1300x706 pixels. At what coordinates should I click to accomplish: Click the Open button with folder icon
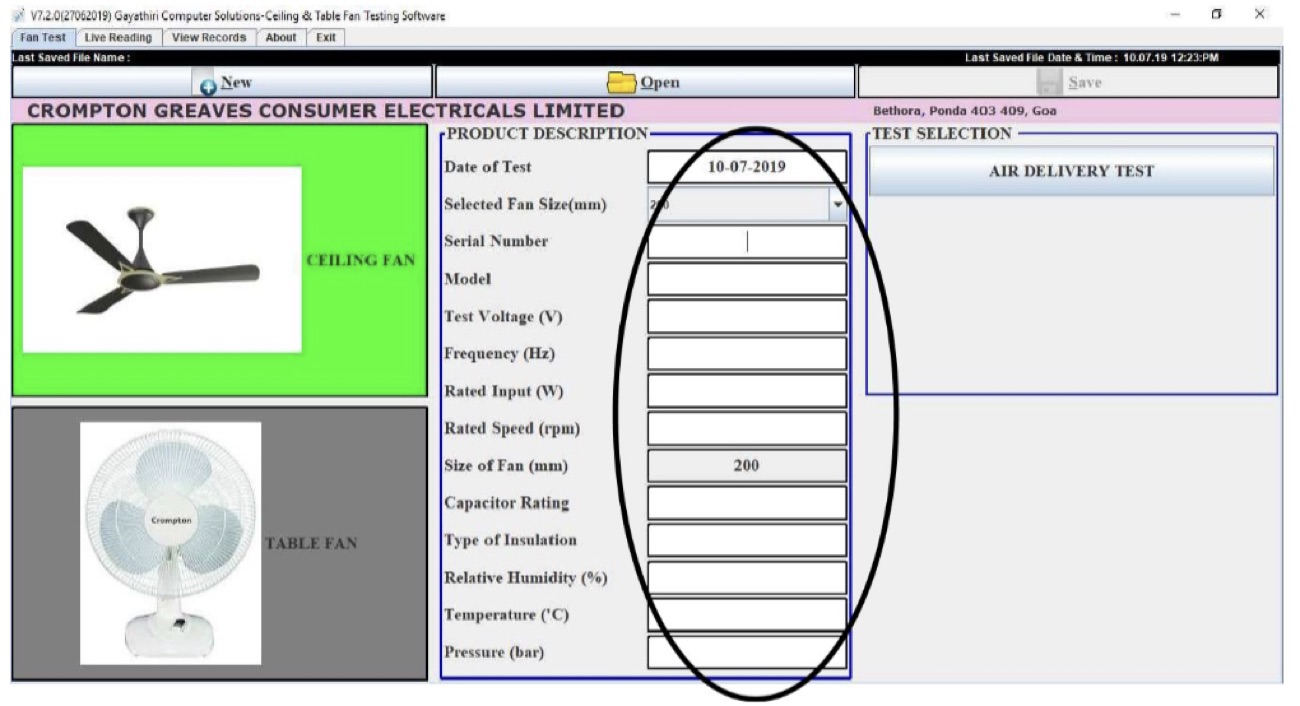(x=645, y=82)
